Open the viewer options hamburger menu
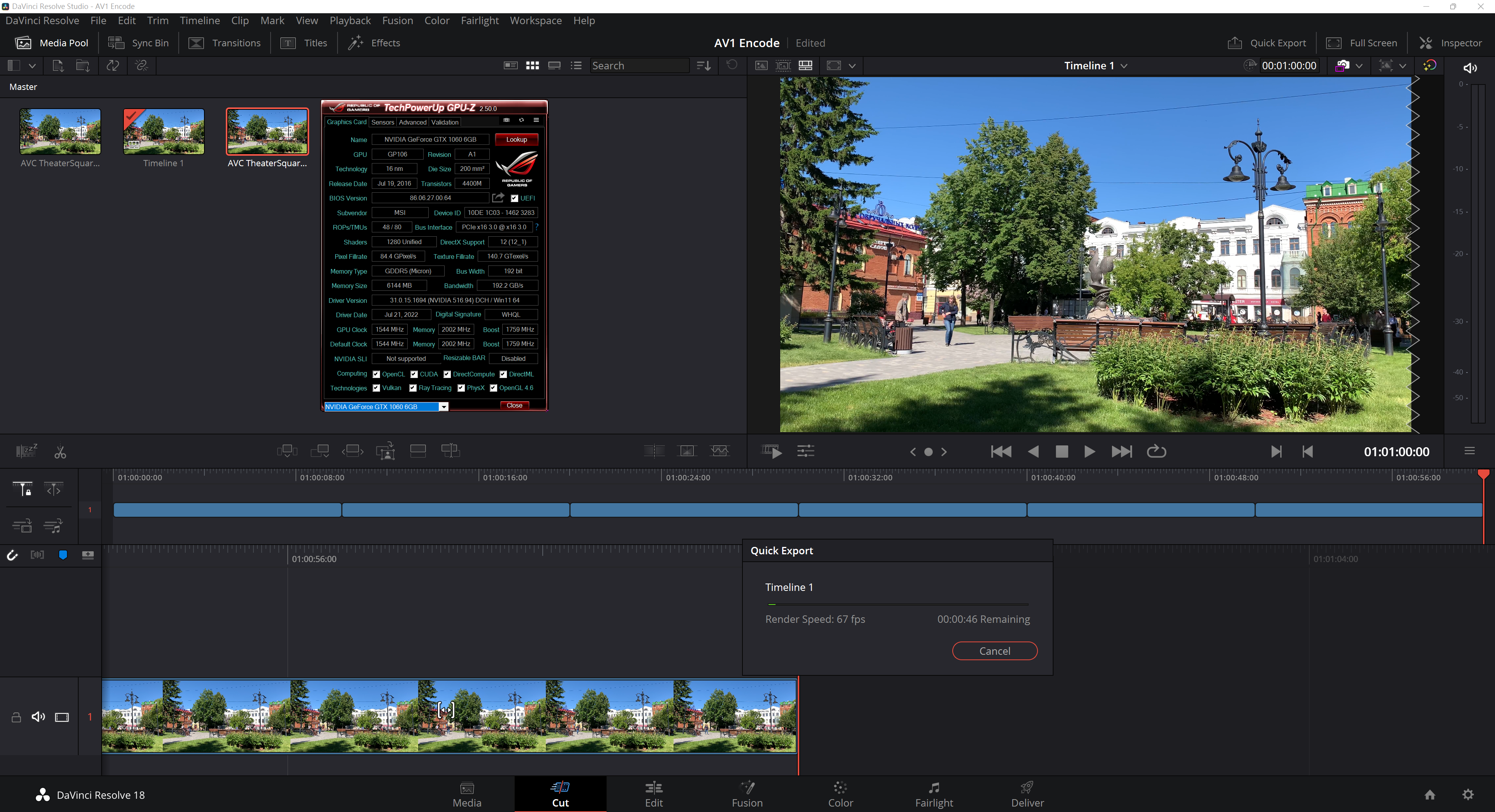This screenshot has height=812, width=1495. click(x=1469, y=451)
